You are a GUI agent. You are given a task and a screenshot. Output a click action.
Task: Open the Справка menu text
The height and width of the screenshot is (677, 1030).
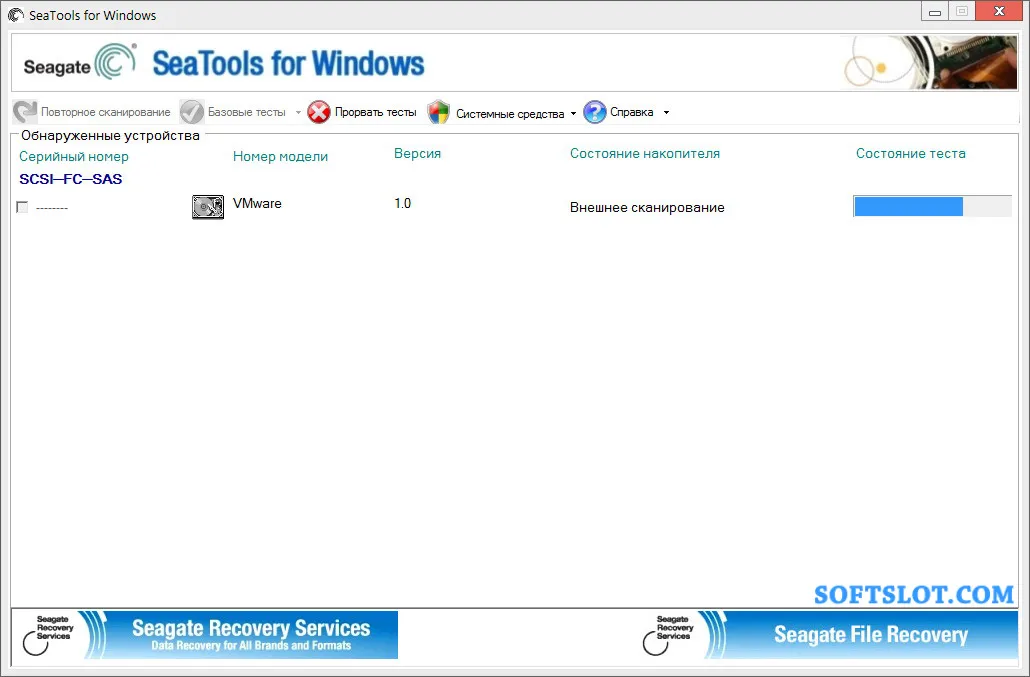(x=631, y=112)
